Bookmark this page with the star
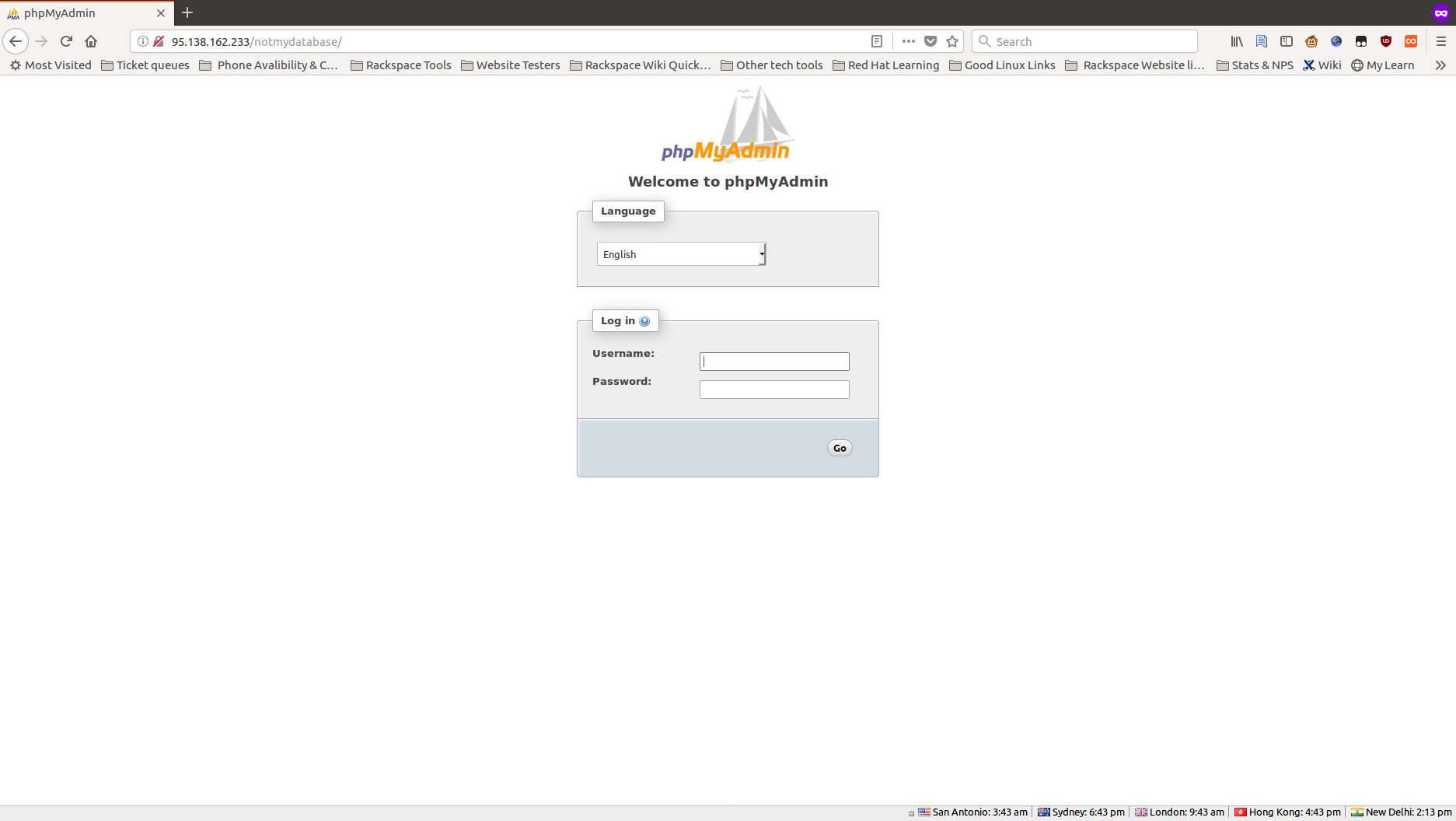The width and height of the screenshot is (1456, 821). [x=952, y=41]
